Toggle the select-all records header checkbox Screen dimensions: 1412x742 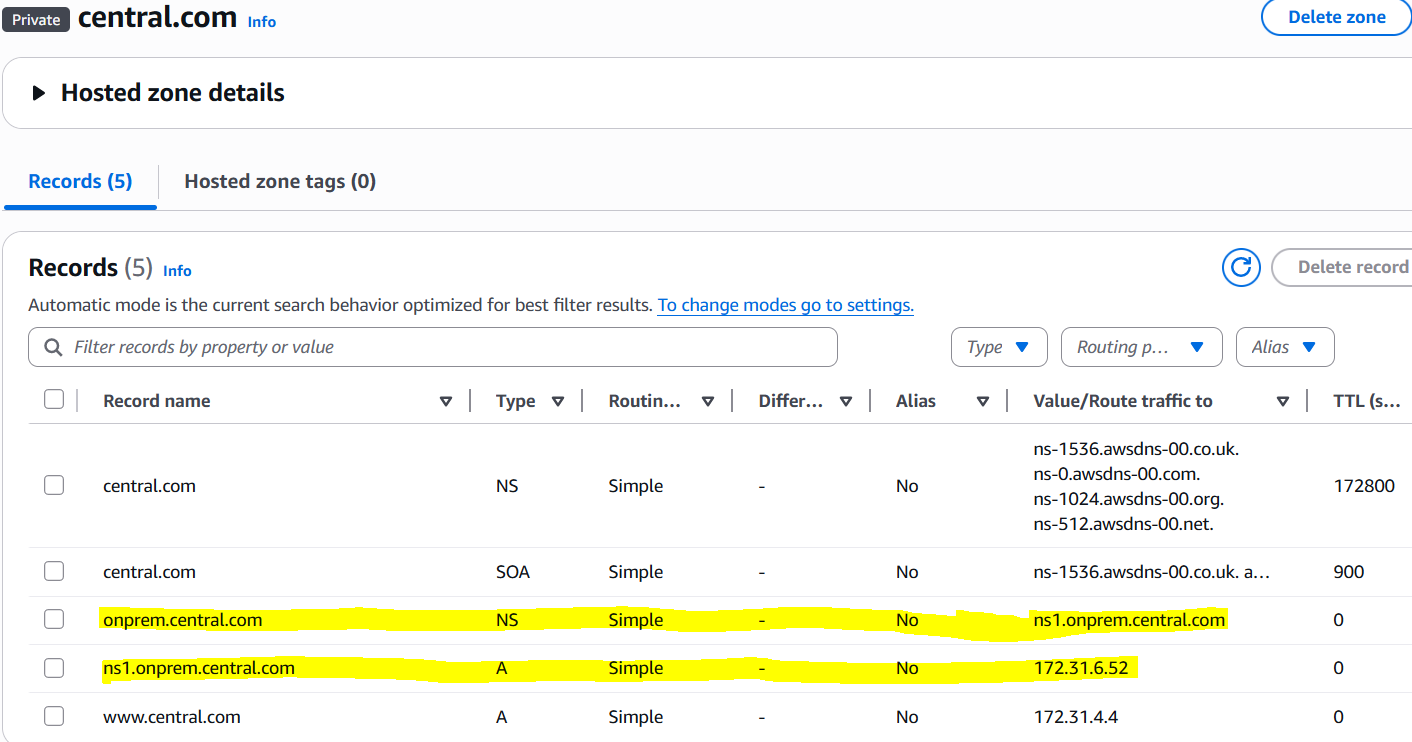54,400
